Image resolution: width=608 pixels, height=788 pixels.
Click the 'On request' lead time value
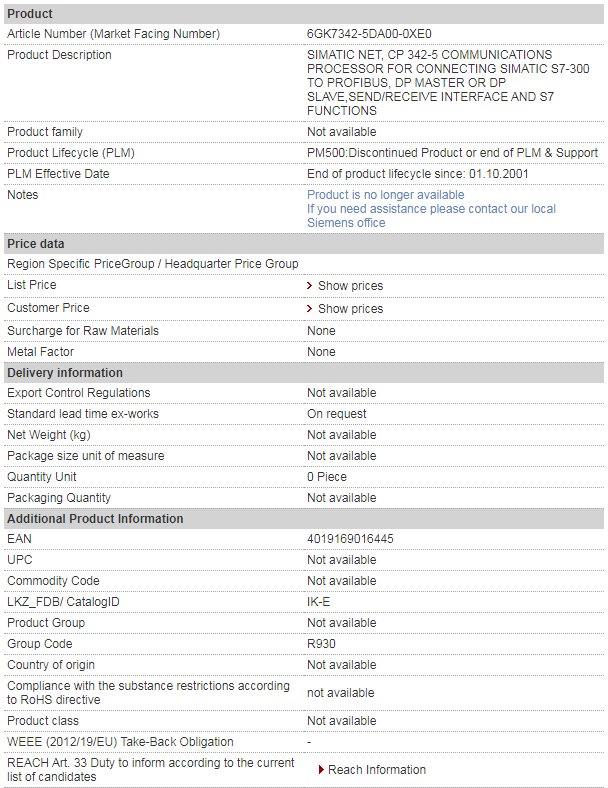tap(337, 414)
